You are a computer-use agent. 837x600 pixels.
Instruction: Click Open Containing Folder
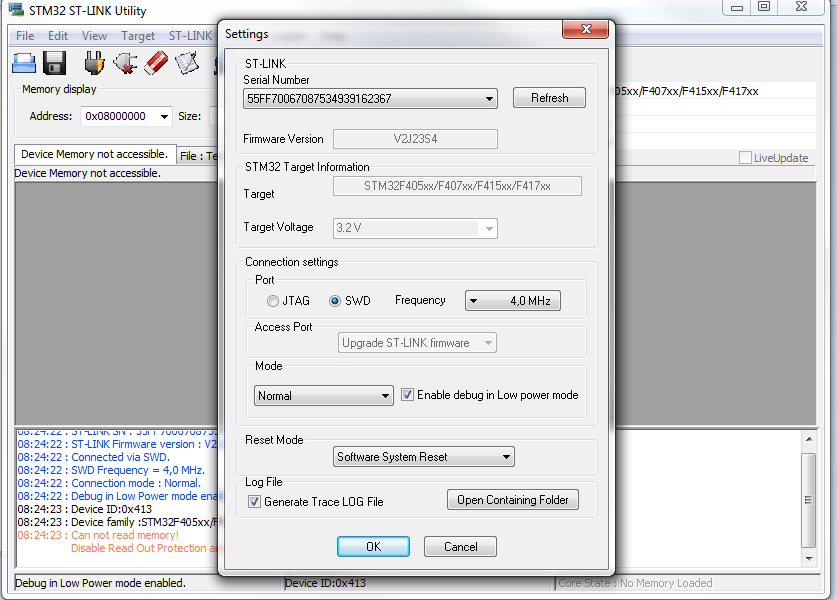512,500
